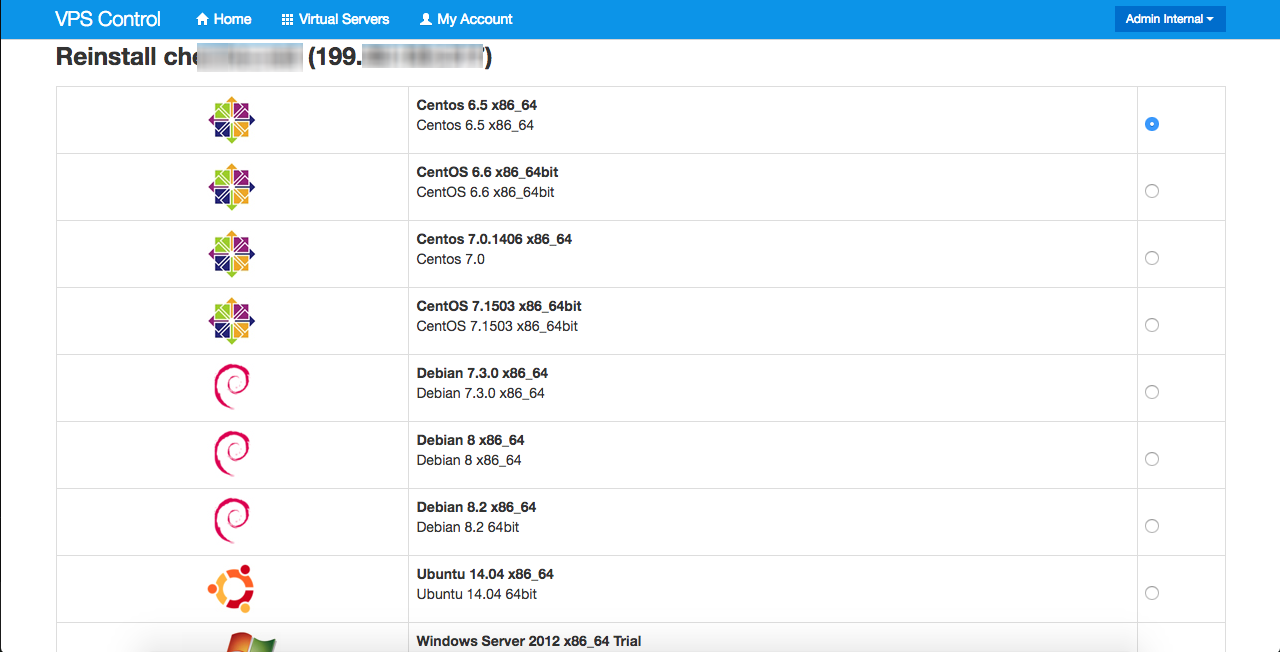Click the Ubuntu logo for Ubuntu 14.04
The height and width of the screenshot is (652, 1280).
pos(232,589)
